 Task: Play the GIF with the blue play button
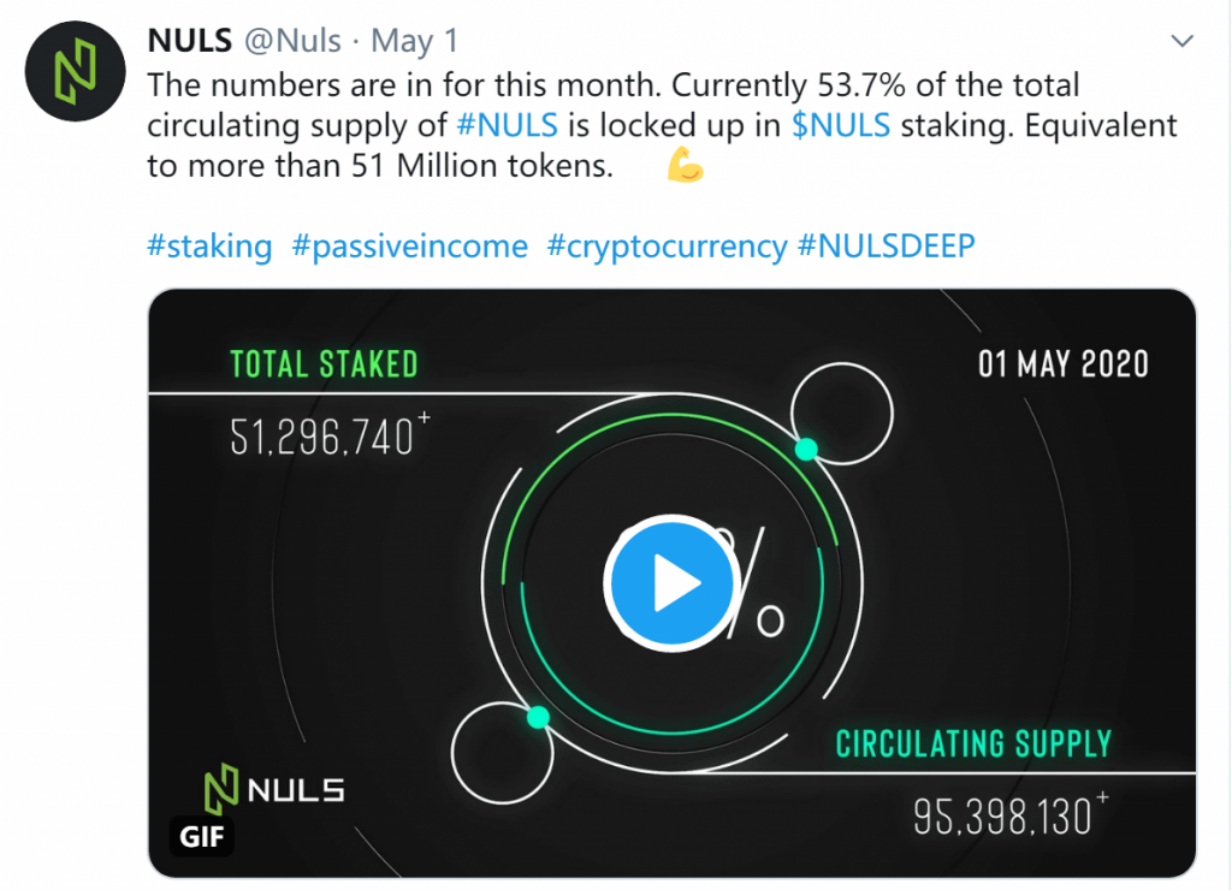click(670, 584)
